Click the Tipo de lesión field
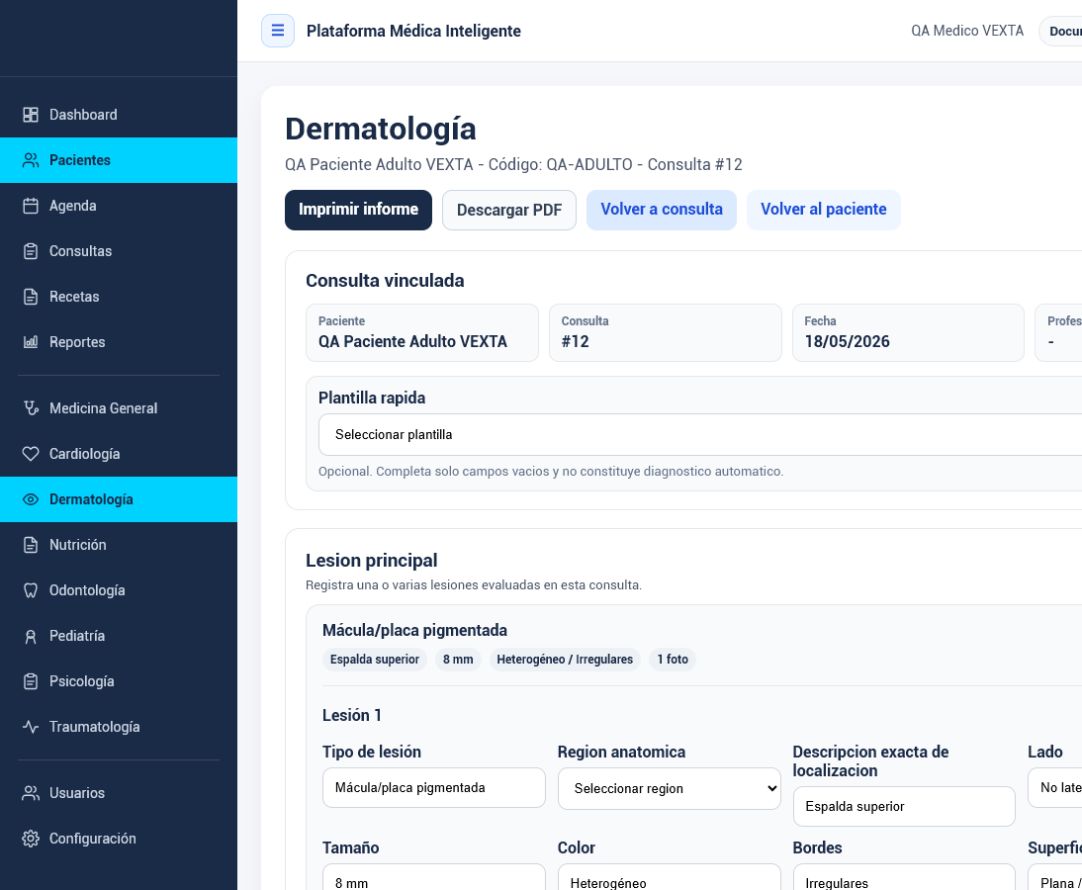The height and width of the screenshot is (890, 1082). coord(433,787)
